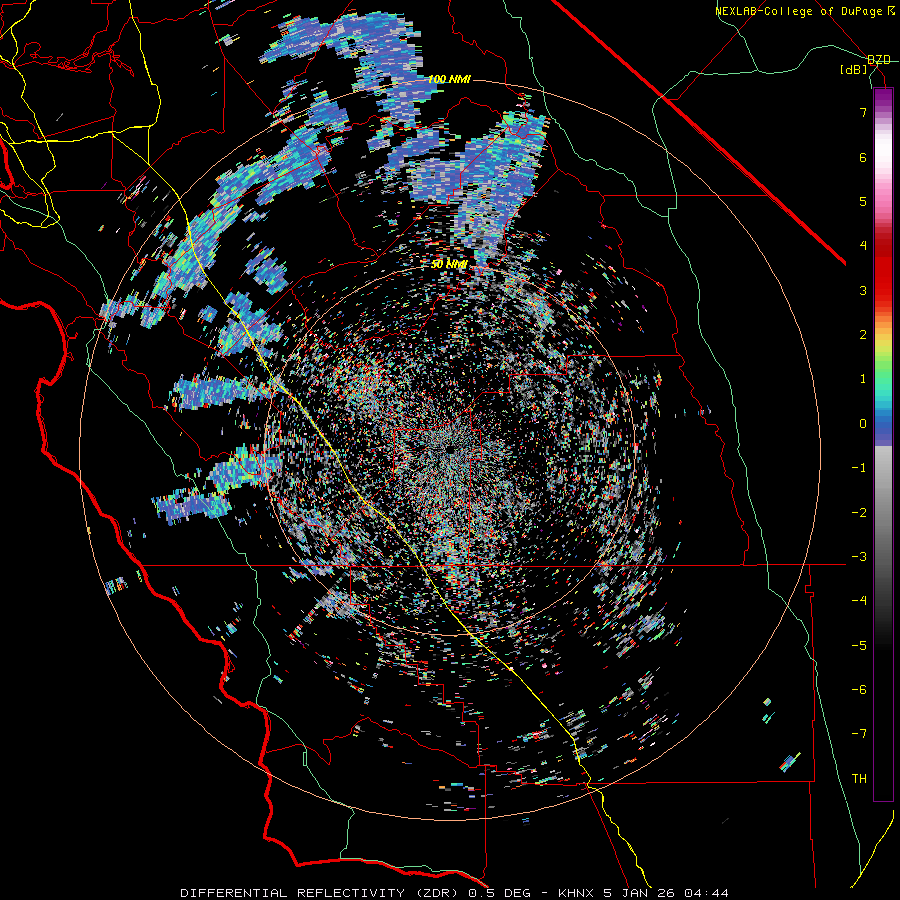Click the [dB] units label
This screenshot has height=900, width=900.
(854, 70)
